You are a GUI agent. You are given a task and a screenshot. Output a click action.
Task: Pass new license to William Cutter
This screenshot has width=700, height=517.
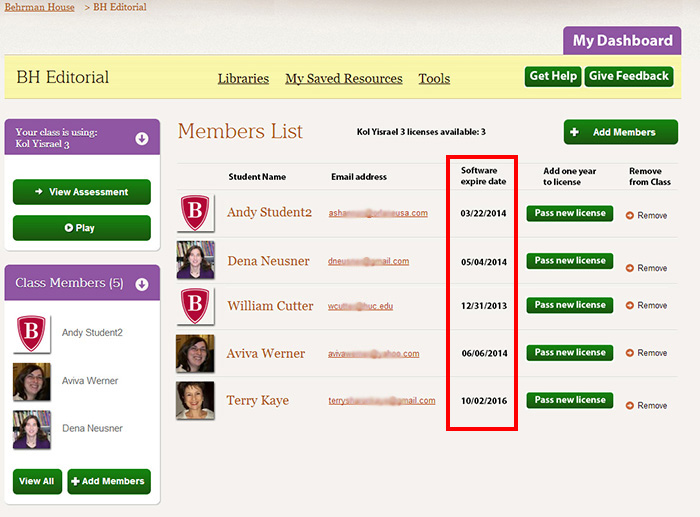click(570, 305)
